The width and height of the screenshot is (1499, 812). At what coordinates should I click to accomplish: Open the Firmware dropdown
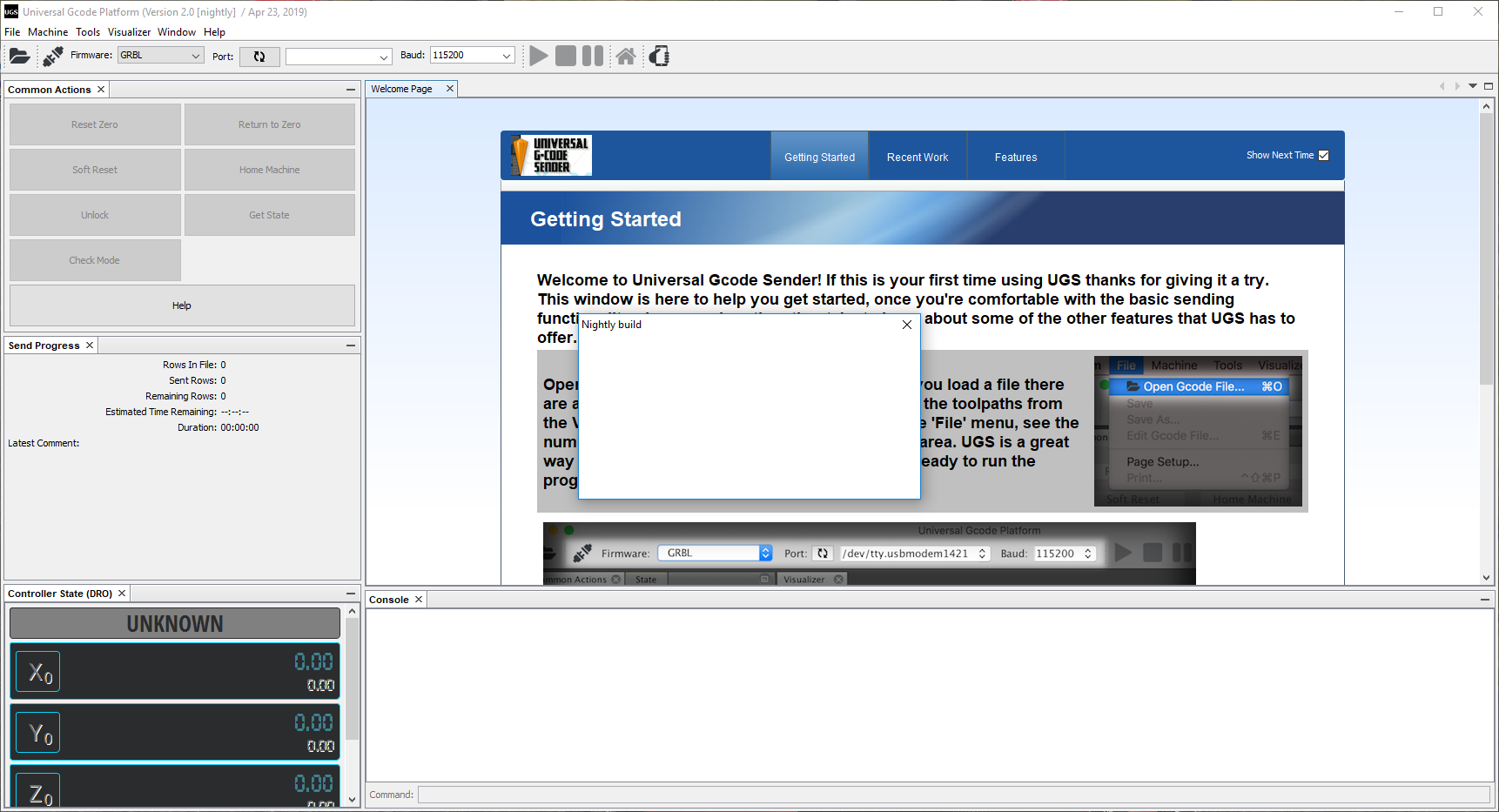coord(161,56)
